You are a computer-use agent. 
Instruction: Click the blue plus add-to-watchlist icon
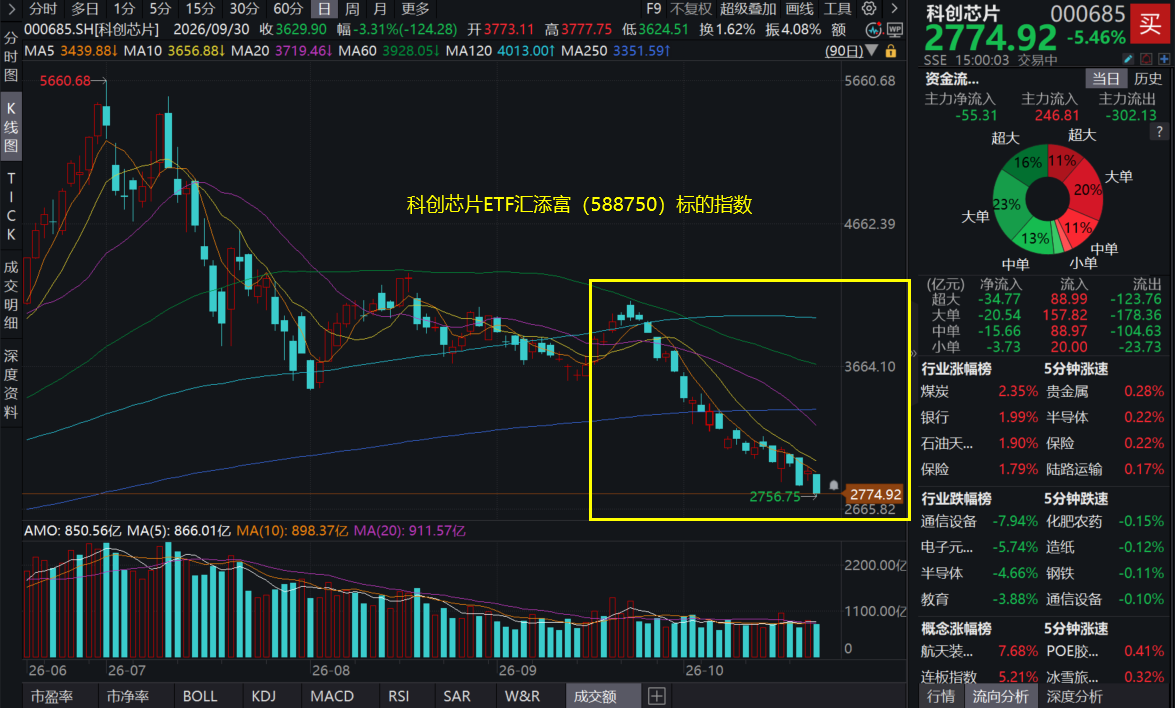pyautogui.click(x=1165, y=58)
